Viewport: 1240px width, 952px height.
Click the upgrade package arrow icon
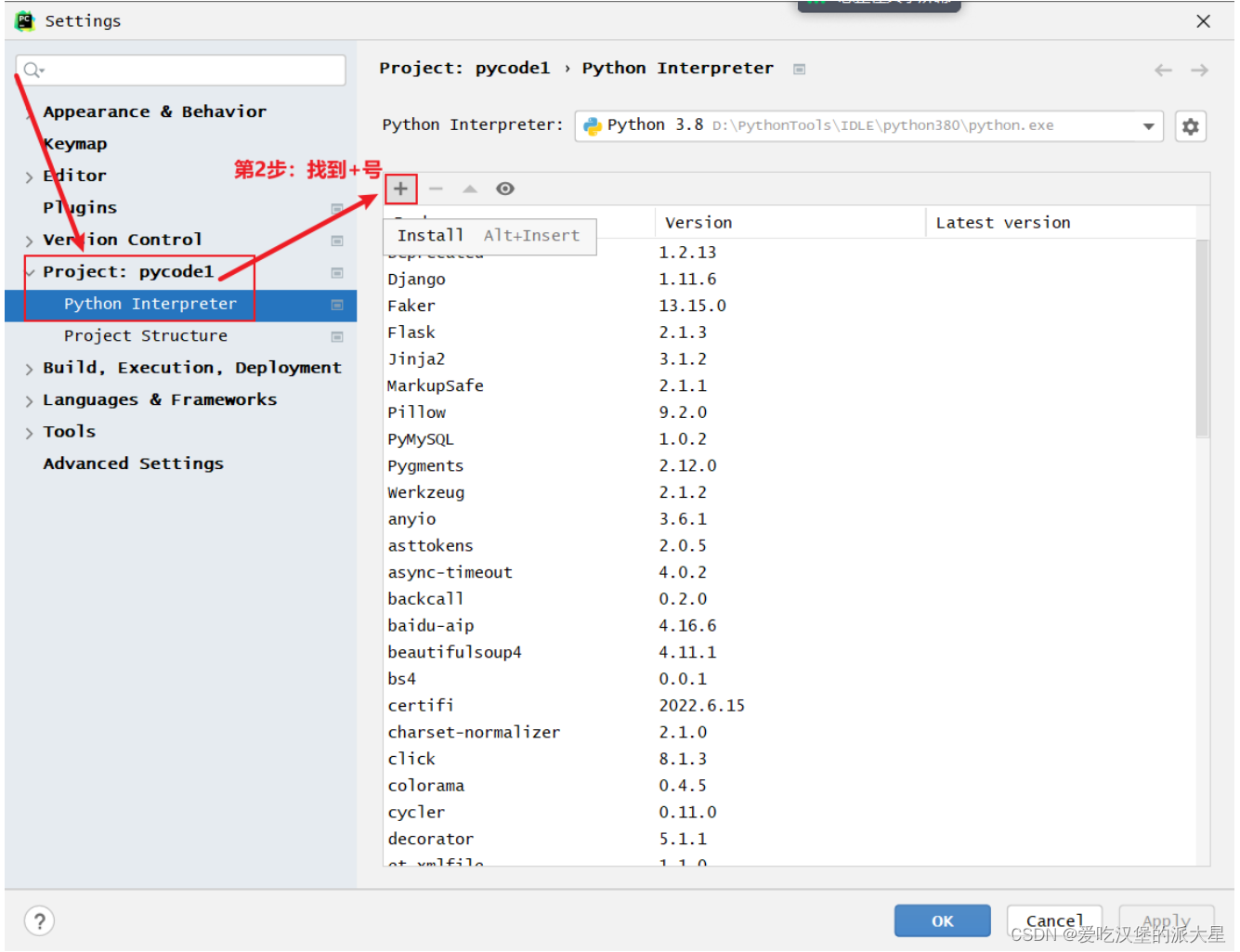[x=470, y=189]
